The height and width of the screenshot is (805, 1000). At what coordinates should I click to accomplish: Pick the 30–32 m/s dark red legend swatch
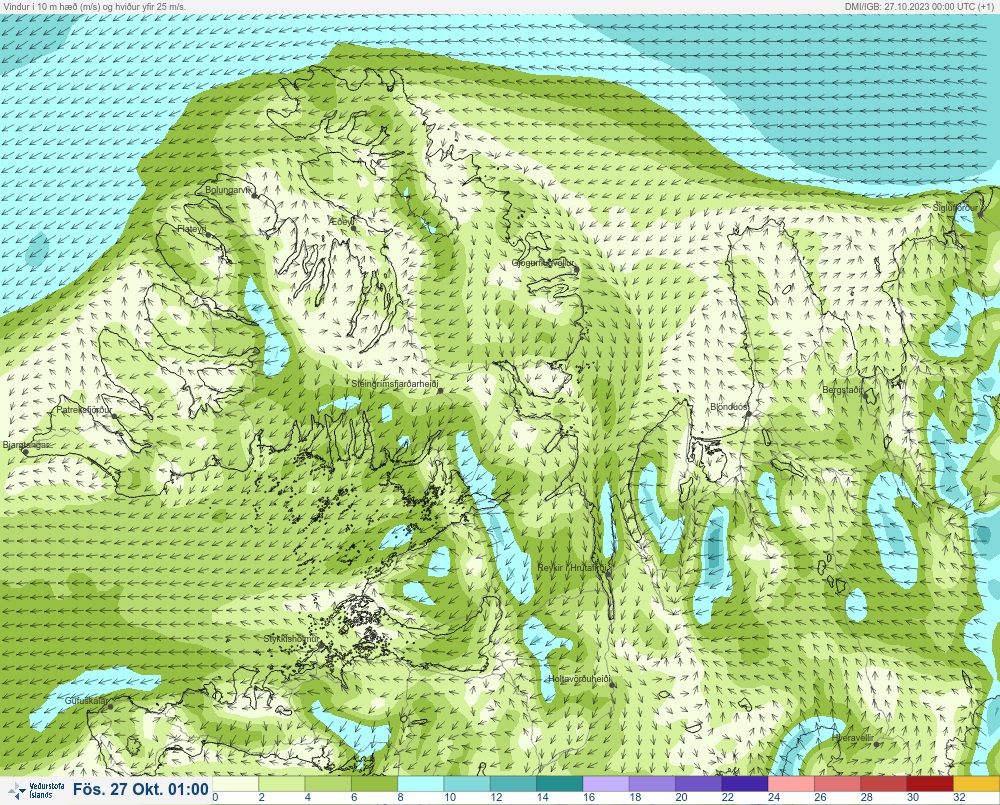[930, 783]
